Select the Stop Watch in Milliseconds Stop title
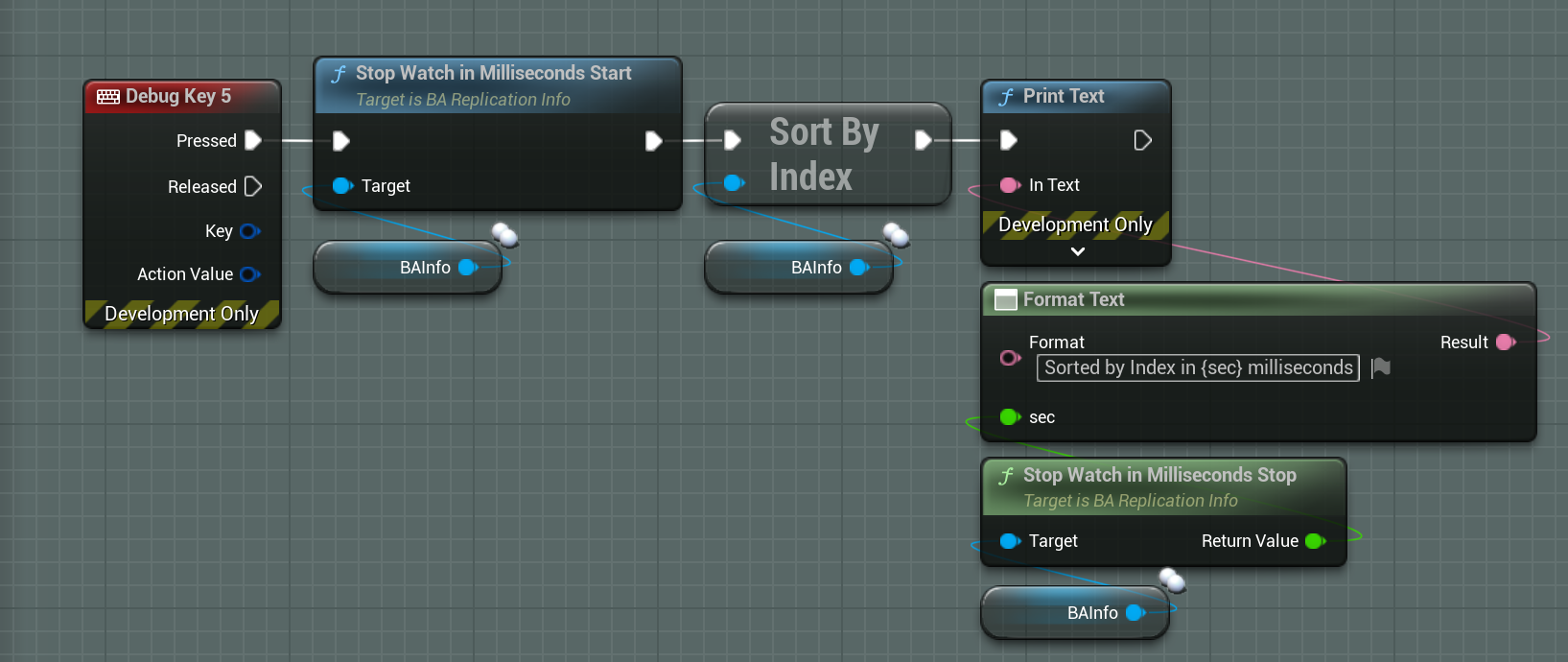 [1159, 475]
